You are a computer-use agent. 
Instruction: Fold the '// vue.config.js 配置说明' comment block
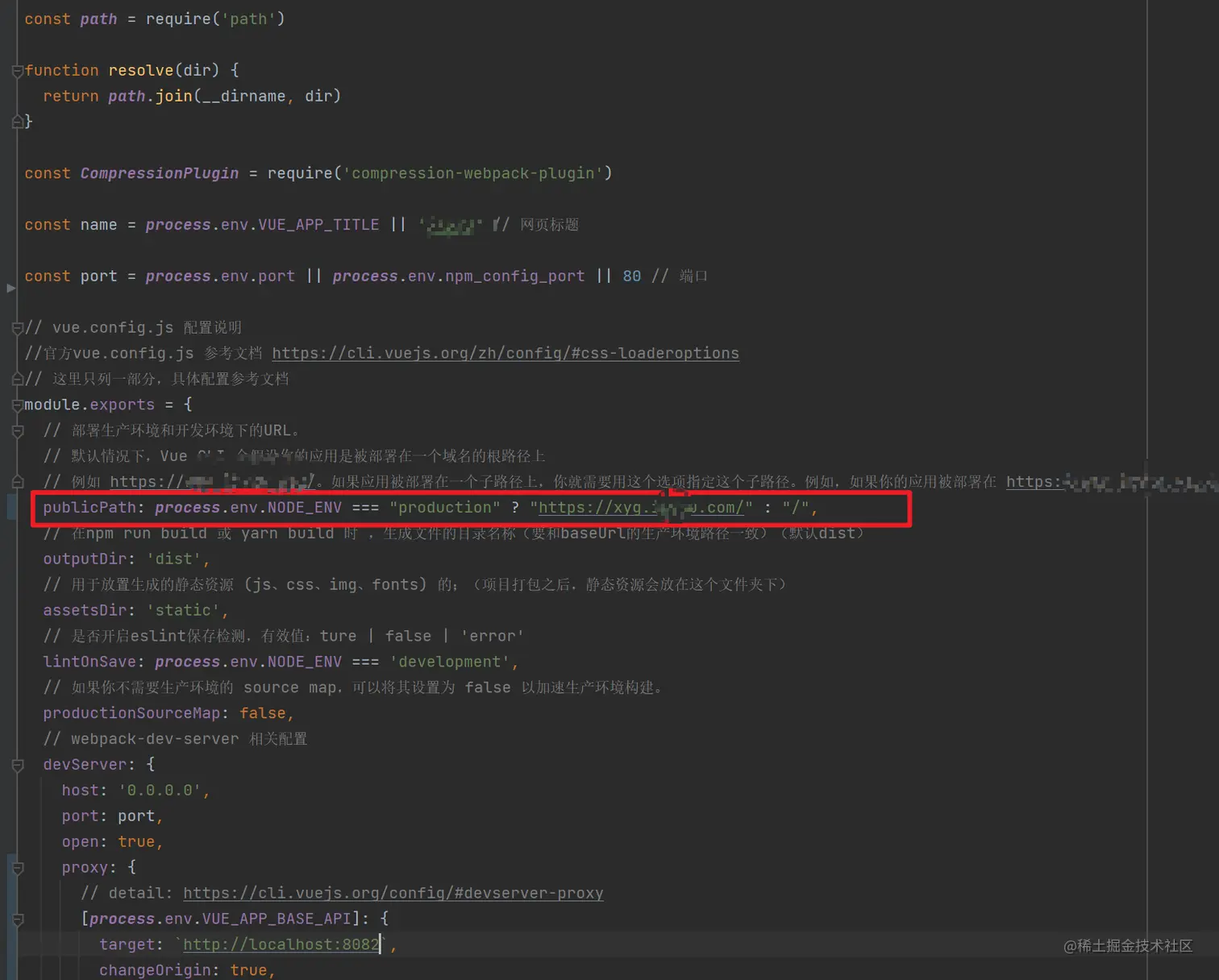point(17,328)
